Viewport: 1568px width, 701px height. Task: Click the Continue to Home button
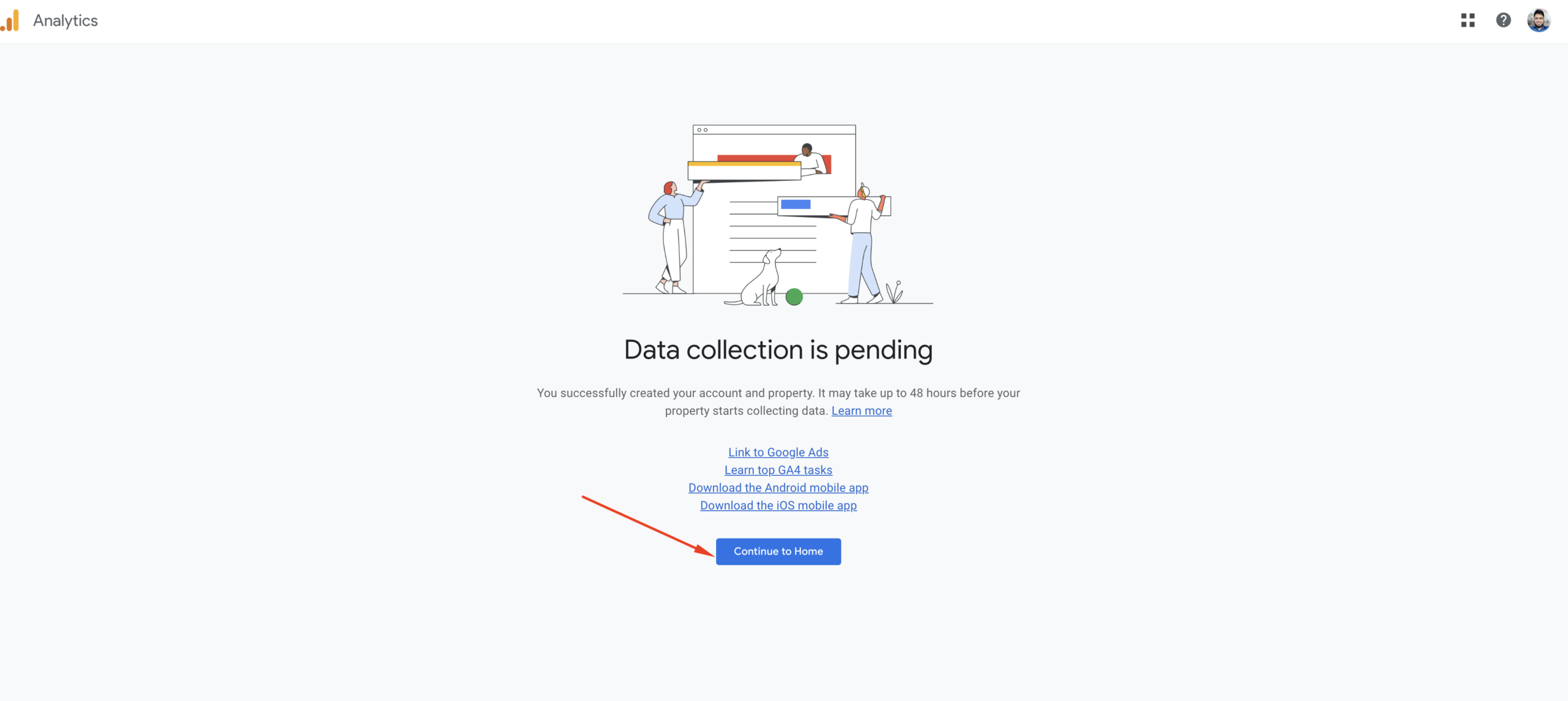pos(778,551)
